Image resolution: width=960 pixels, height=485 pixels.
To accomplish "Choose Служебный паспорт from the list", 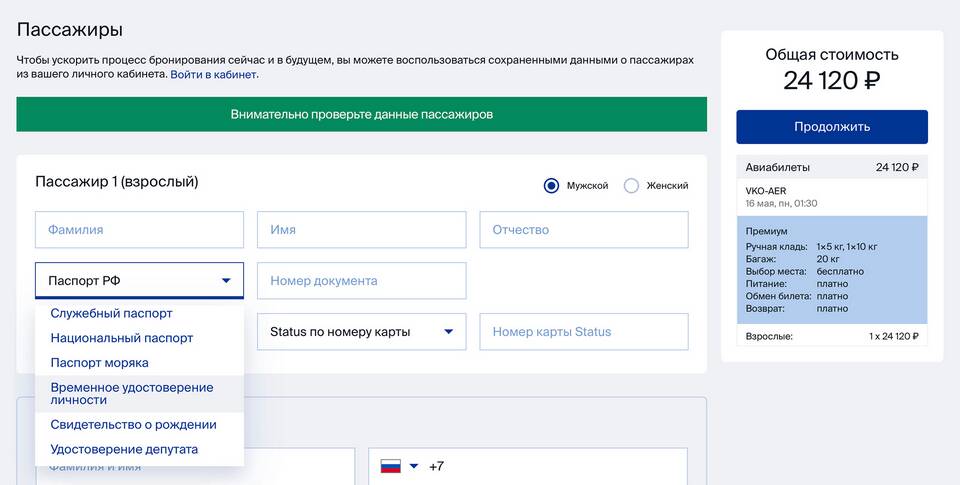I will pyautogui.click(x=111, y=313).
